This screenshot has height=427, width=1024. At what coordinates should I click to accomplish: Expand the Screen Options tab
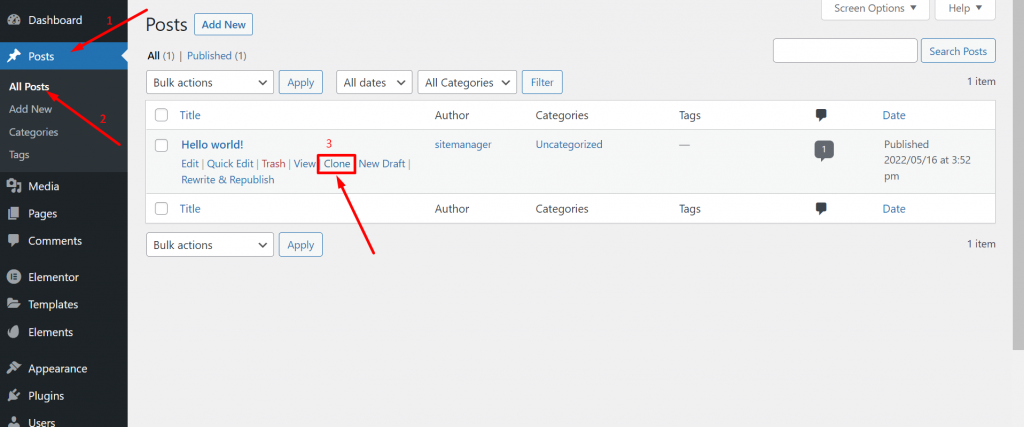point(874,9)
